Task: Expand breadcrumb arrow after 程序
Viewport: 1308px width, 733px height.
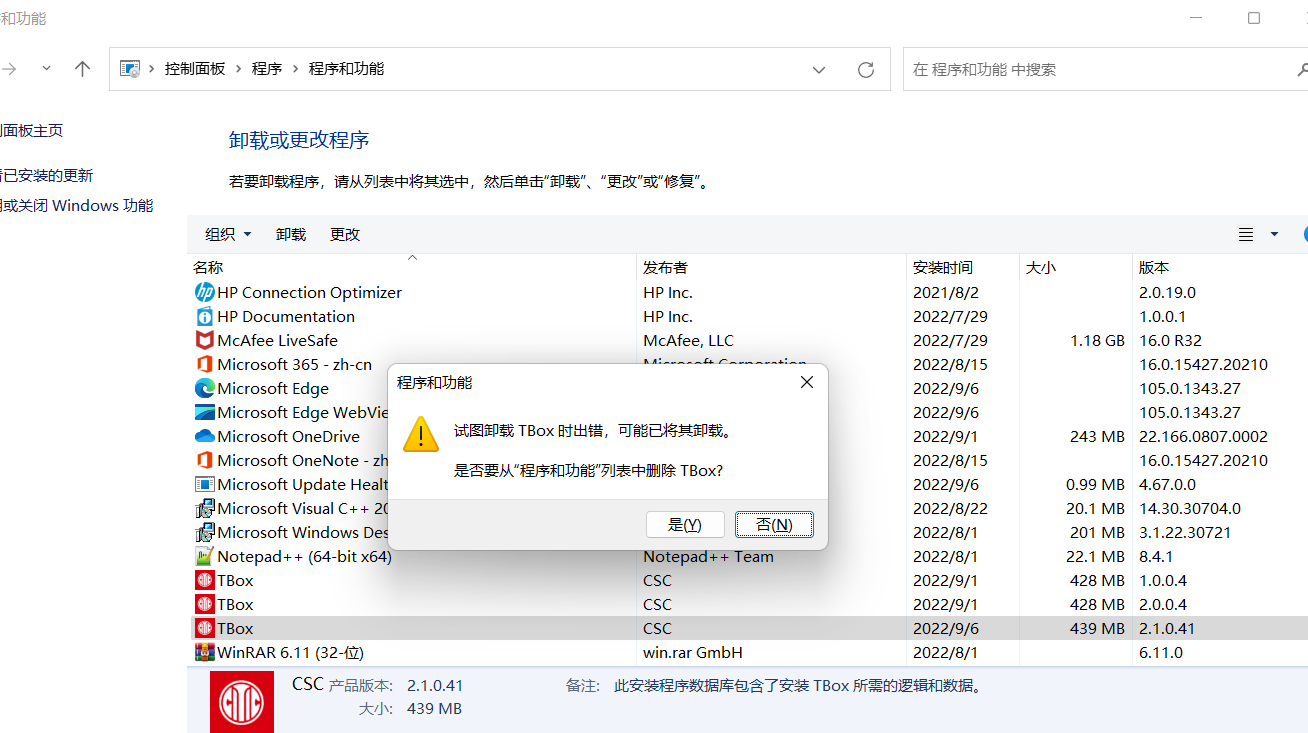Action: (x=295, y=69)
